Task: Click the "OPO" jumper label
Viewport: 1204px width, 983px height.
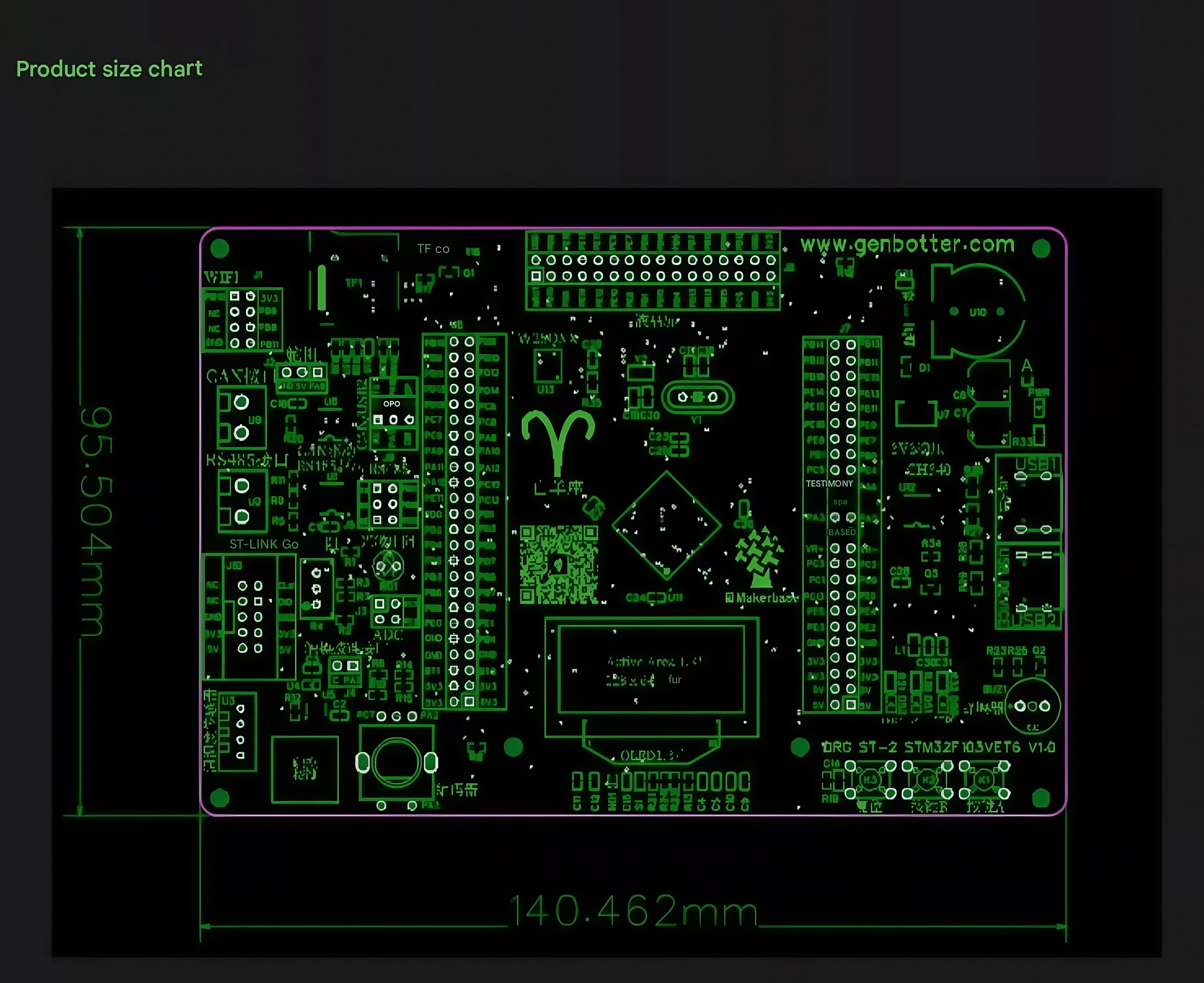Action: (391, 404)
